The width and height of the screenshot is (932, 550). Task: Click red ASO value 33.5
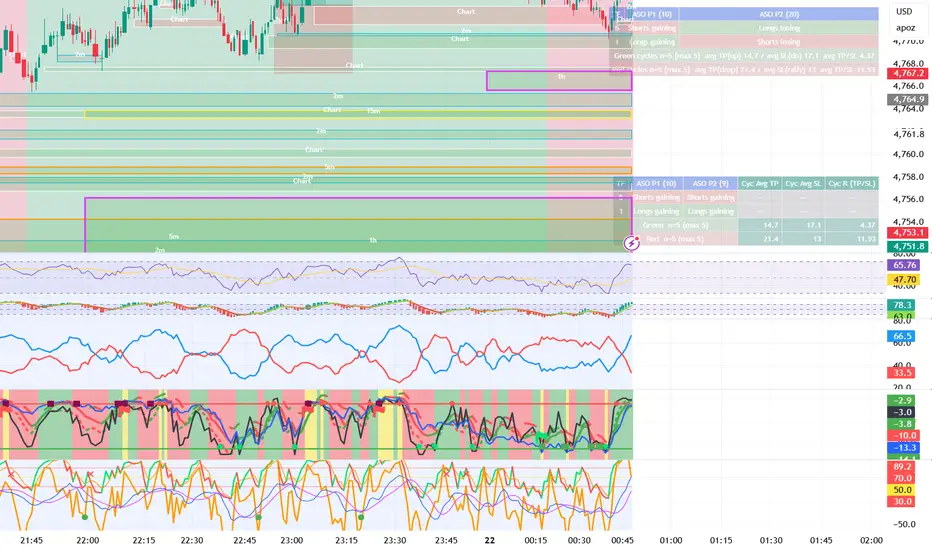[902, 373]
